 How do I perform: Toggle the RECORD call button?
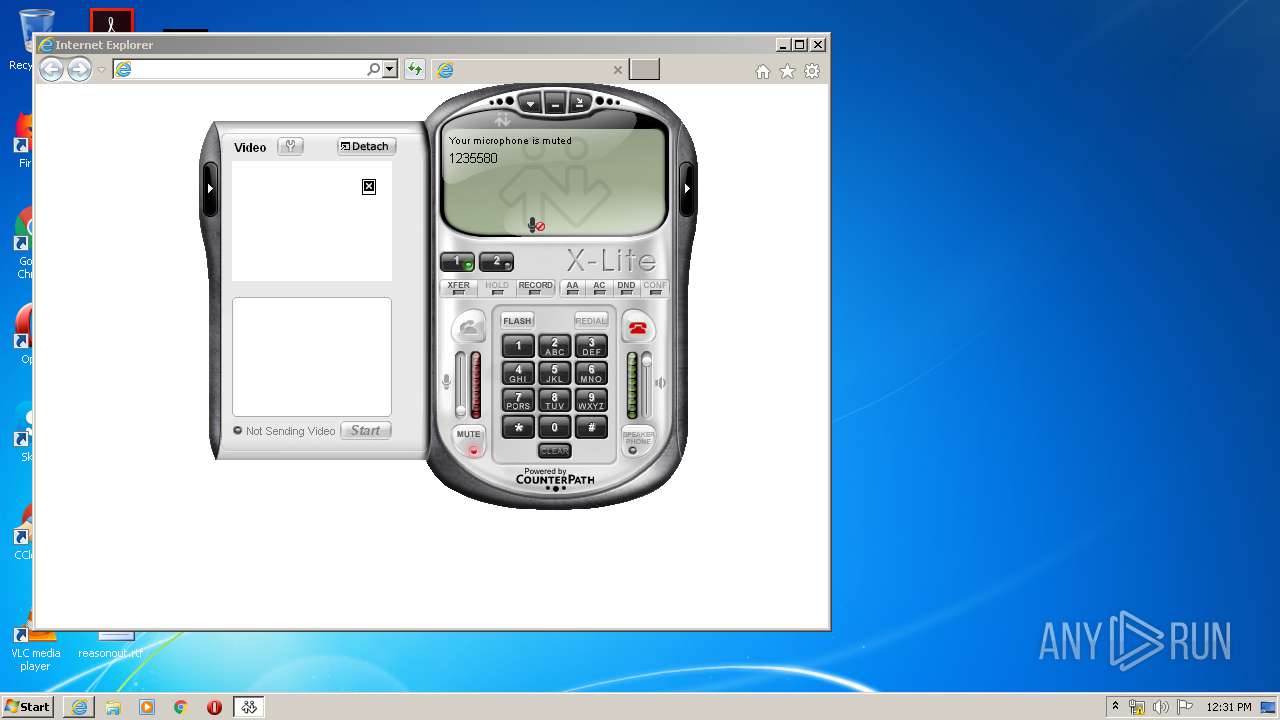pos(535,288)
